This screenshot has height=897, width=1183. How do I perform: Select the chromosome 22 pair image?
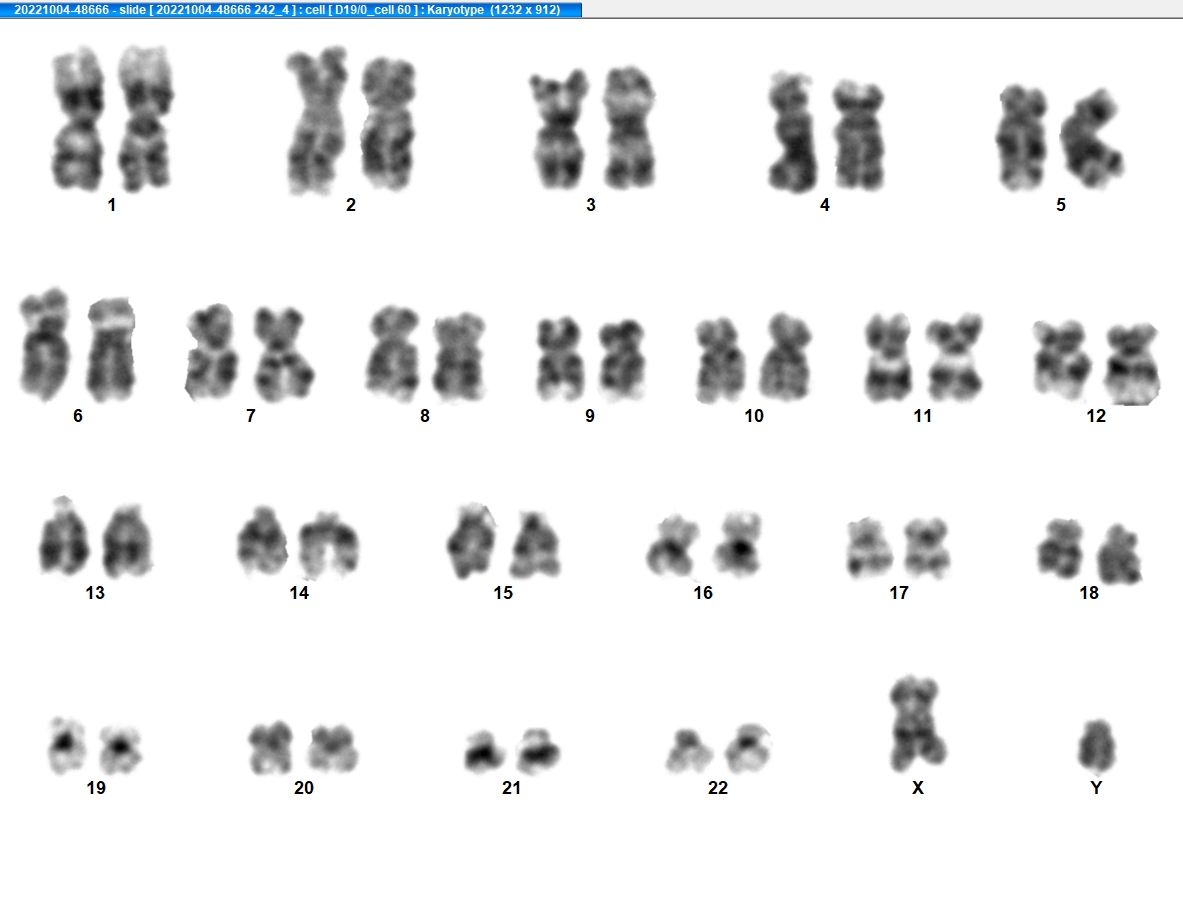pos(718,749)
